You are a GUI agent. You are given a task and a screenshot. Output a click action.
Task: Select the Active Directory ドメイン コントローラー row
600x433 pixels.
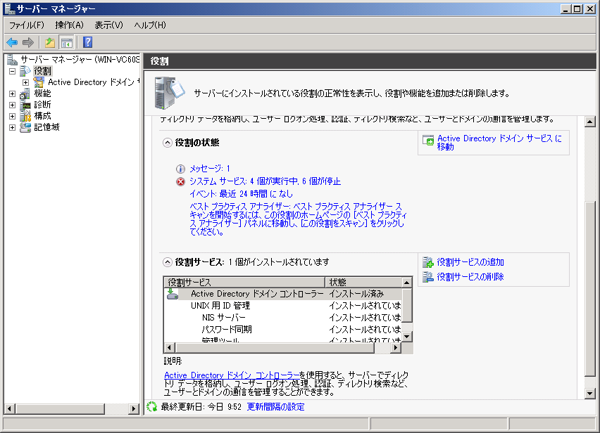tap(282, 294)
